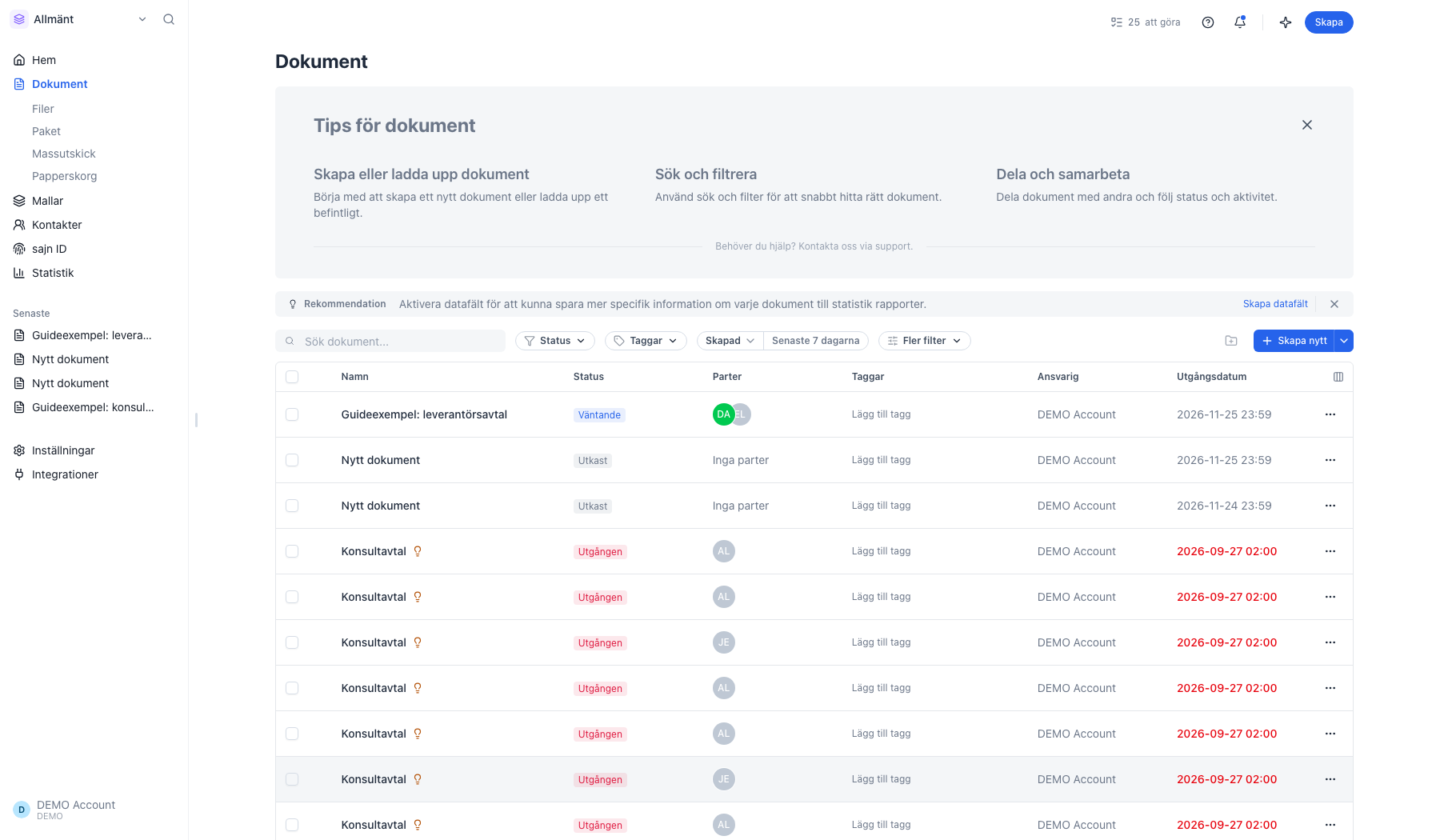Toggle the select-all checkbox in table header
1440x840 pixels.
(x=292, y=377)
